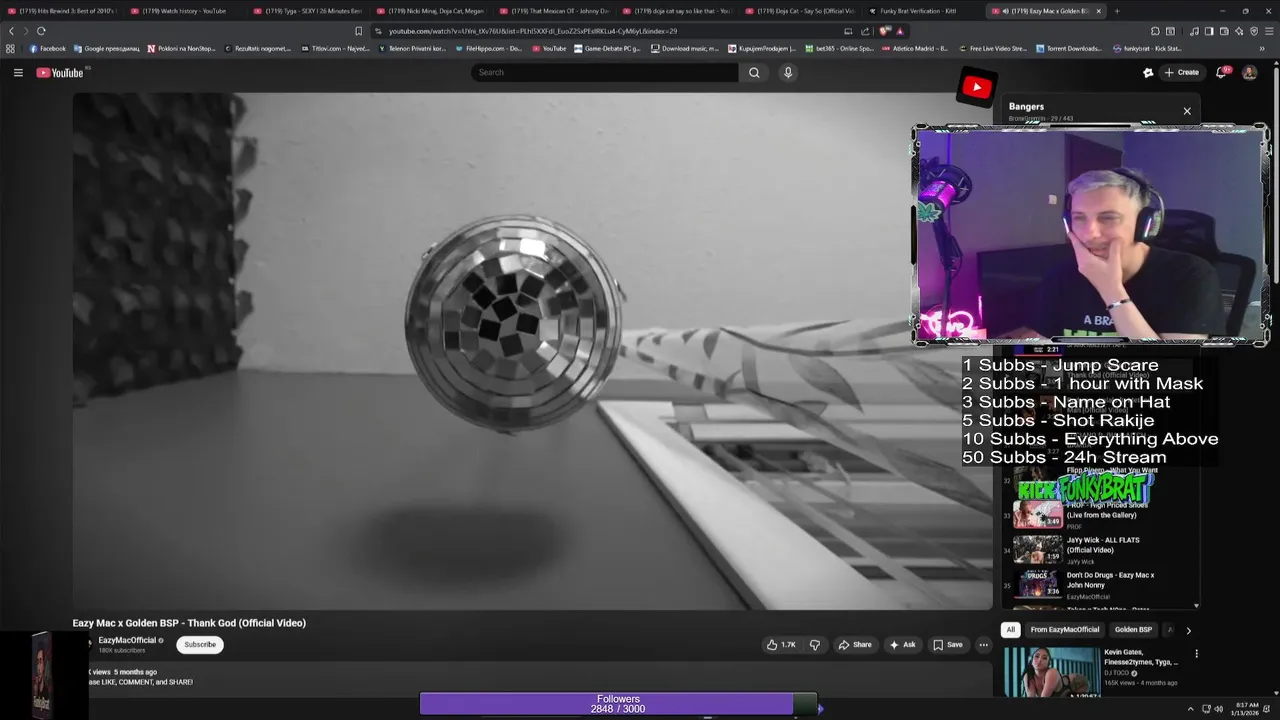Select the Golden BSP filter chip

tap(1133, 630)
